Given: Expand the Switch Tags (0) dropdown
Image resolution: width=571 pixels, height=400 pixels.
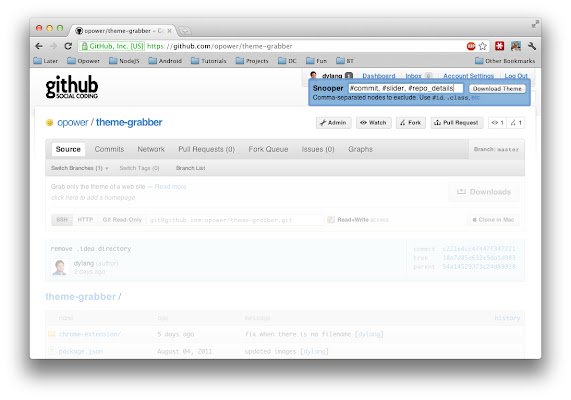Looking at the screenshot, I should (x=139, y=168).
